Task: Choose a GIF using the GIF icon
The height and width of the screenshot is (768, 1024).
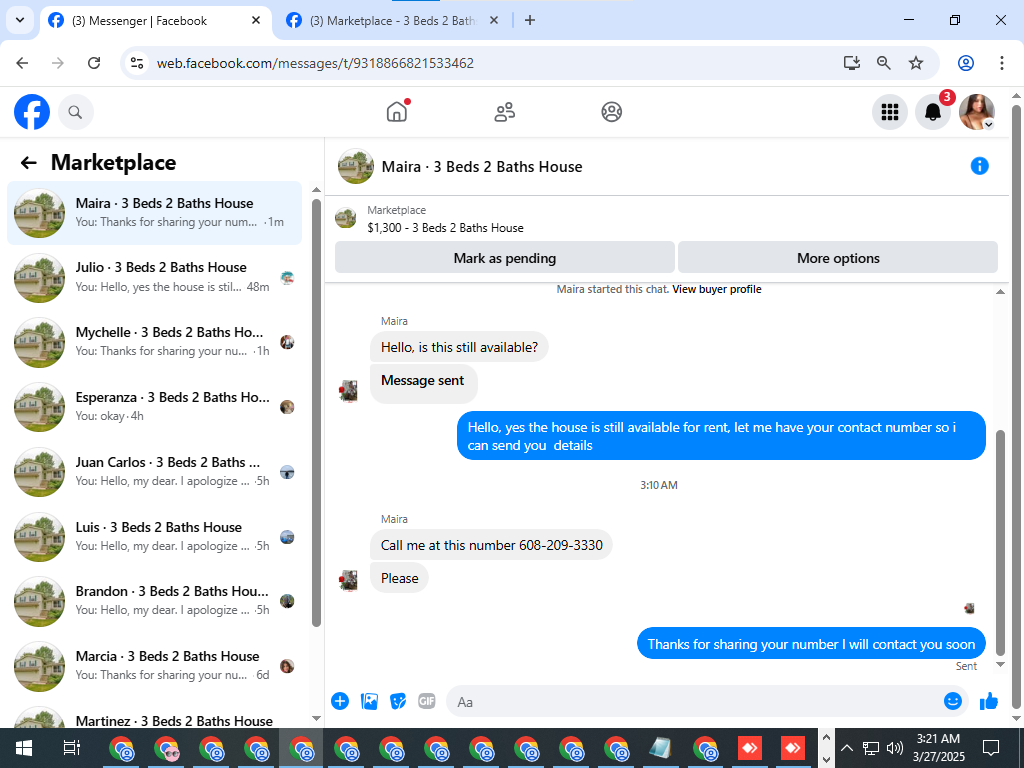Action: point(426,701)
